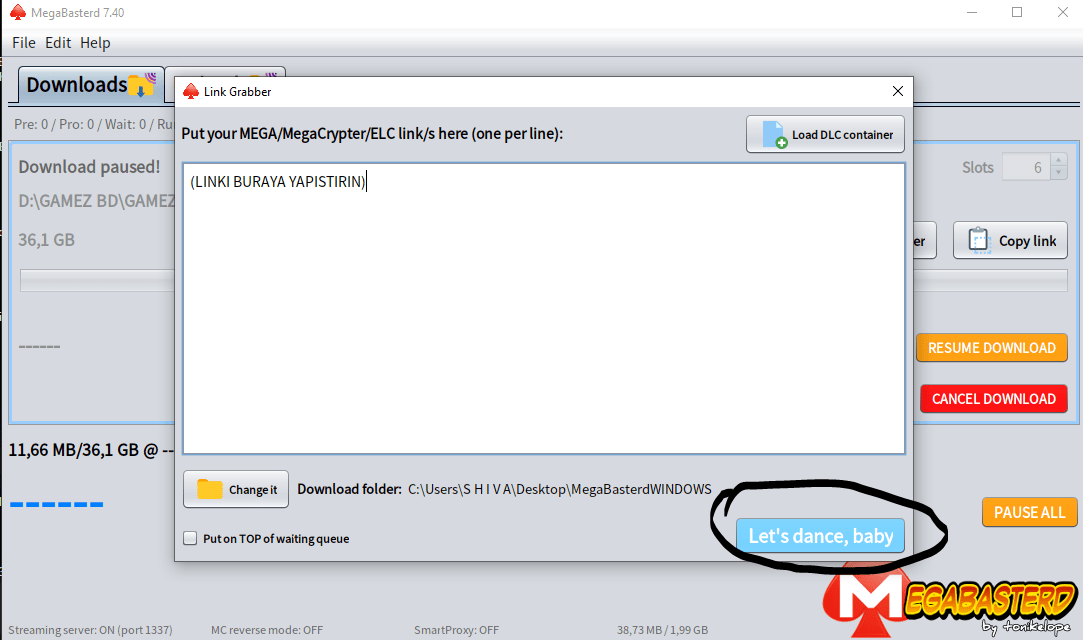Click the Downloads tab folder icon

(x=142, y=85)
